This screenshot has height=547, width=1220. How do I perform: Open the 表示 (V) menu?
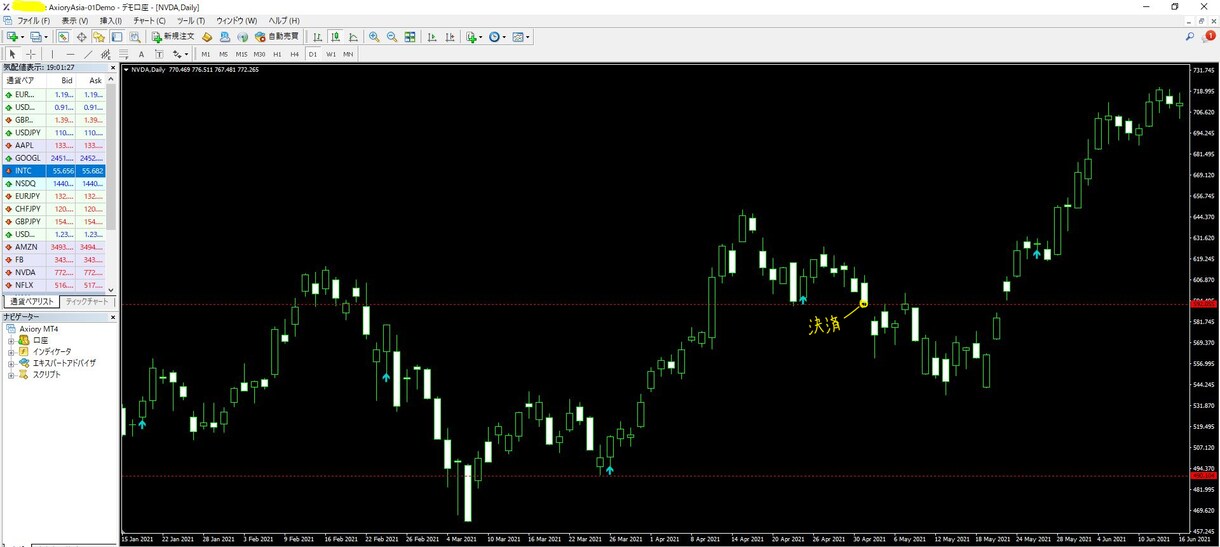pyautogui.click(x=74, y=20)
